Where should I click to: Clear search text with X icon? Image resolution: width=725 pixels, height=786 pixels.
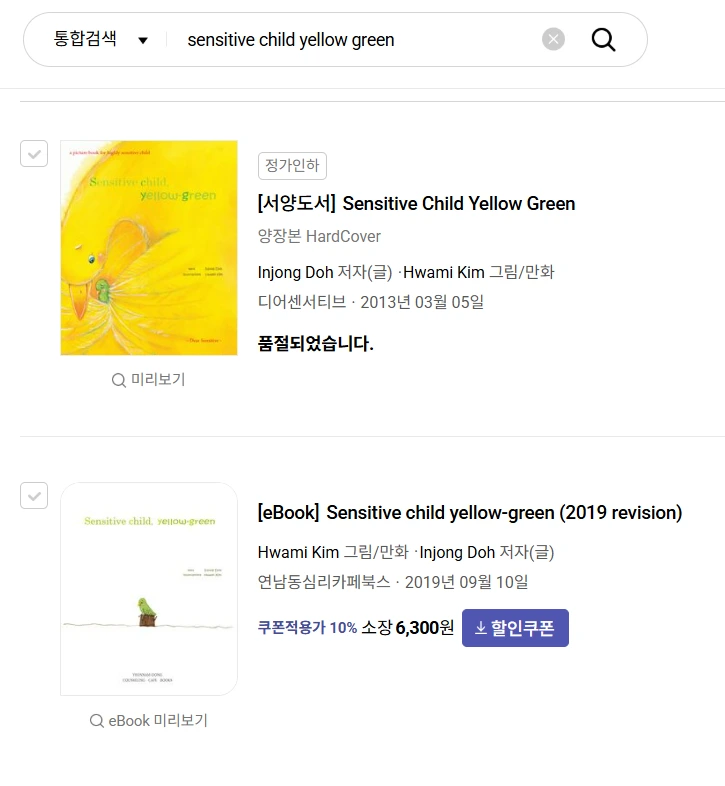(553, 39)
